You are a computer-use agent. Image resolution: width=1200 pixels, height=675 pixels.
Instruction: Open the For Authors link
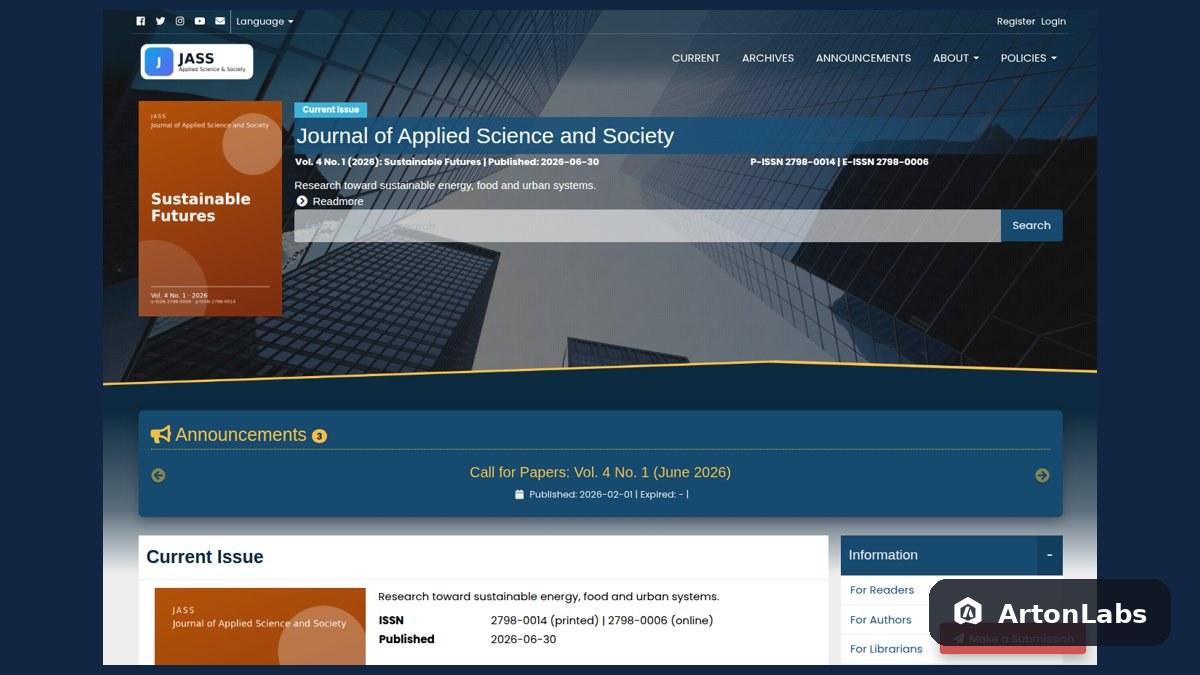[x=881, y=620]
